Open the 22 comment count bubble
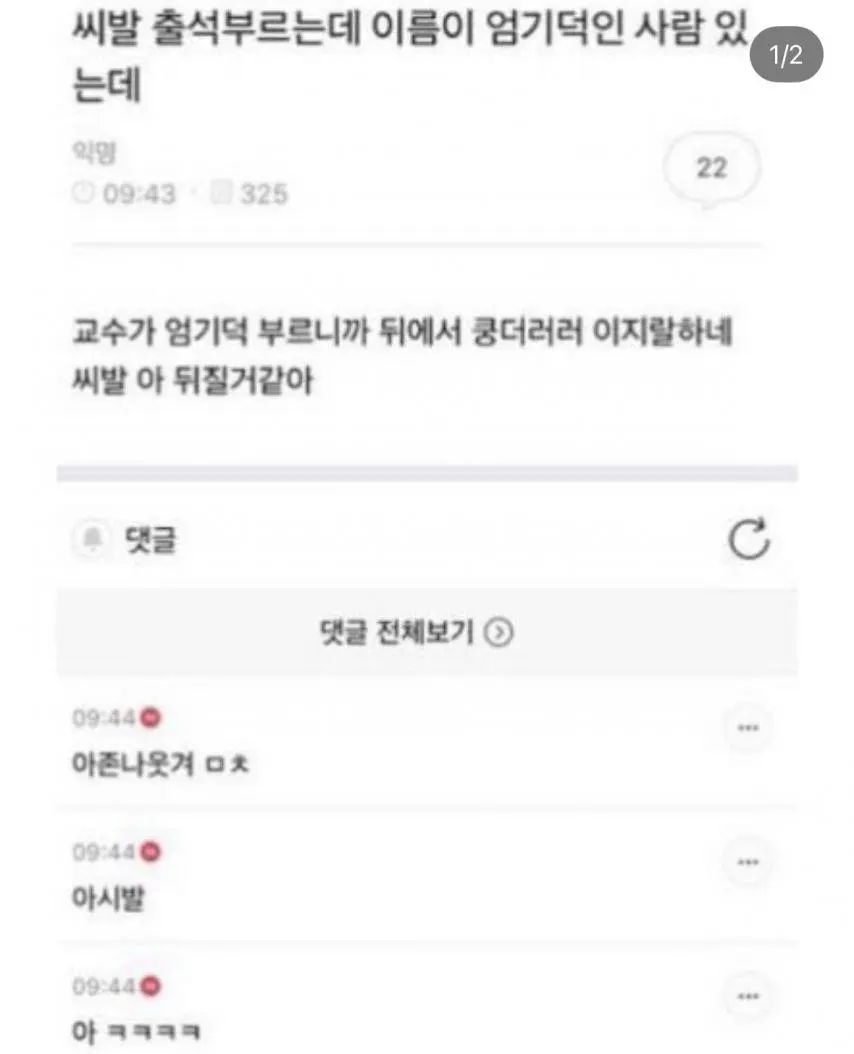This screenshot has width=854, height=1054. [711, 168]
